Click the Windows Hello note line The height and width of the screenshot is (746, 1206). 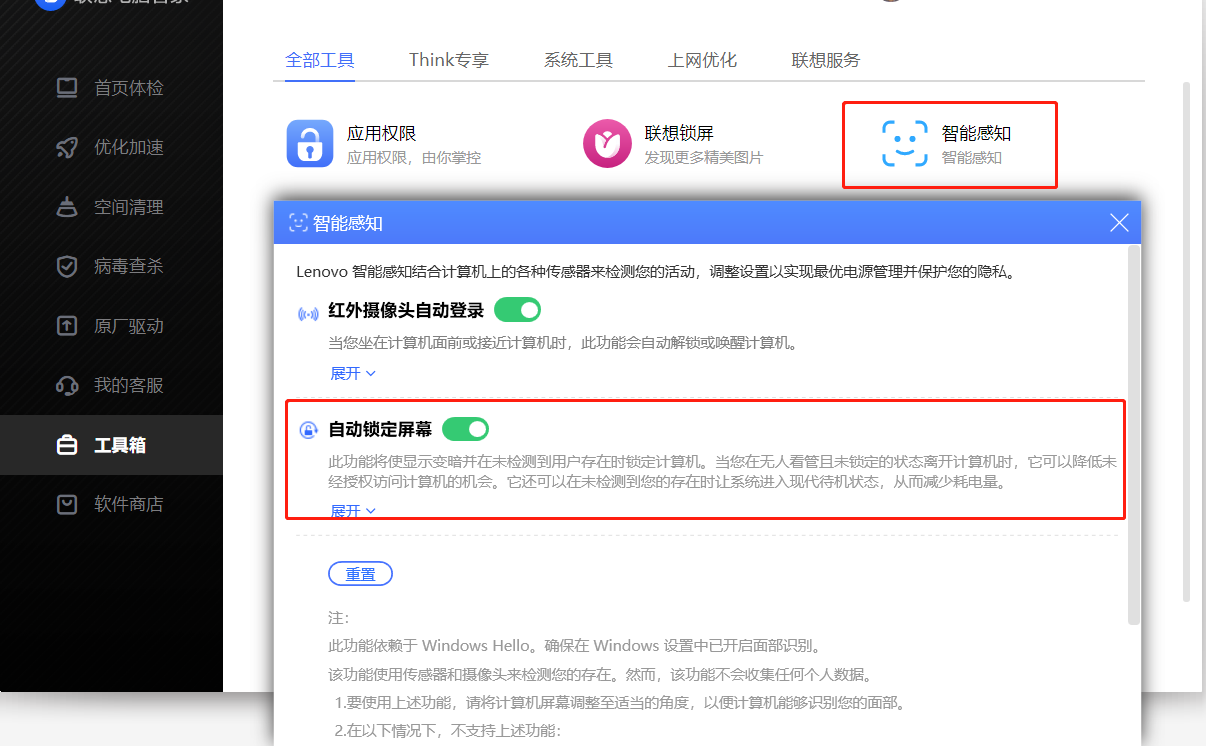574,645
